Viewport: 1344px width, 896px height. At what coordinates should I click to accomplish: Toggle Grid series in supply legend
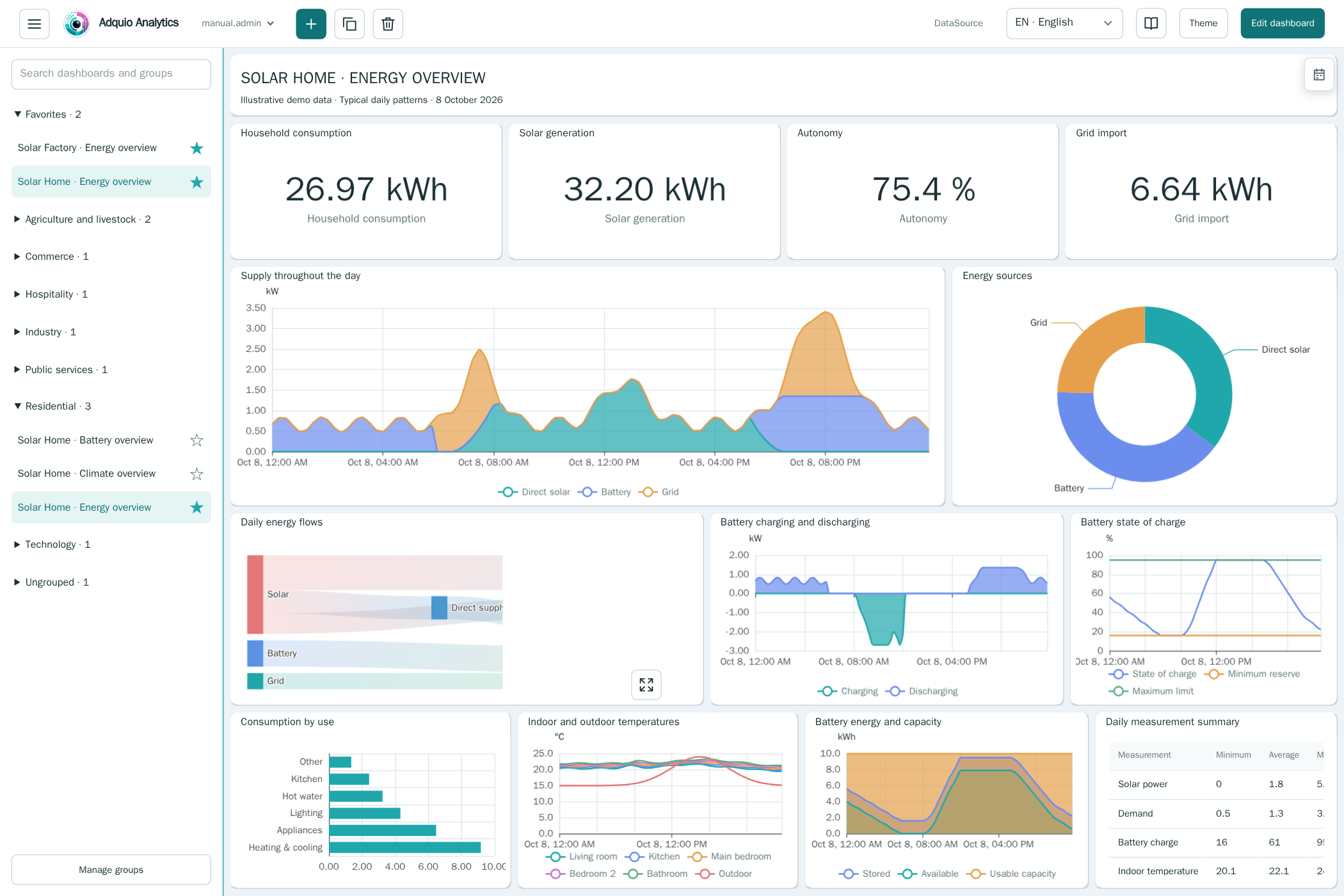(659, 492)
